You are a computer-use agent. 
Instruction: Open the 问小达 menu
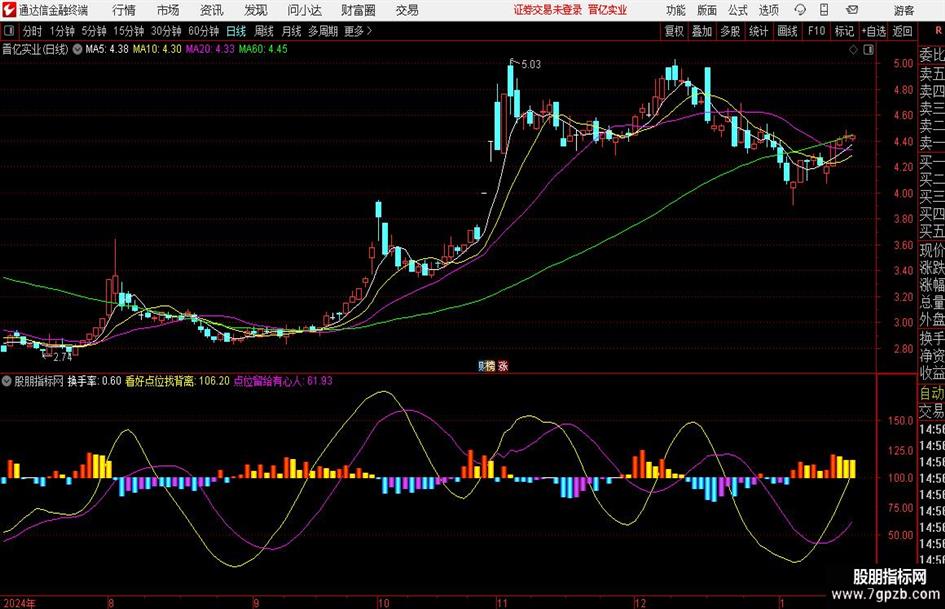tap(304, 10)
